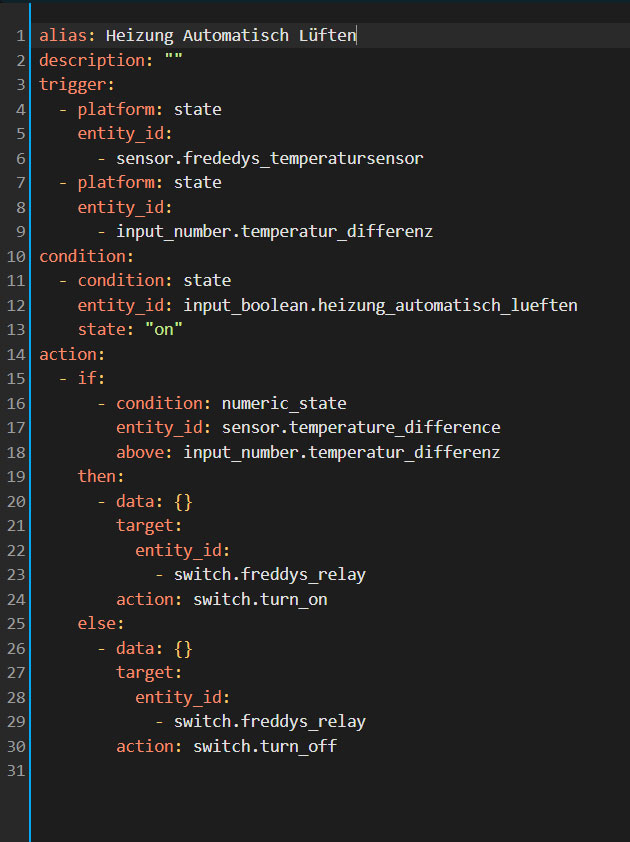The image size is (630, 842).
Task: Click input_number.temperatur_differenz on line 9
Action: (274, 232)
